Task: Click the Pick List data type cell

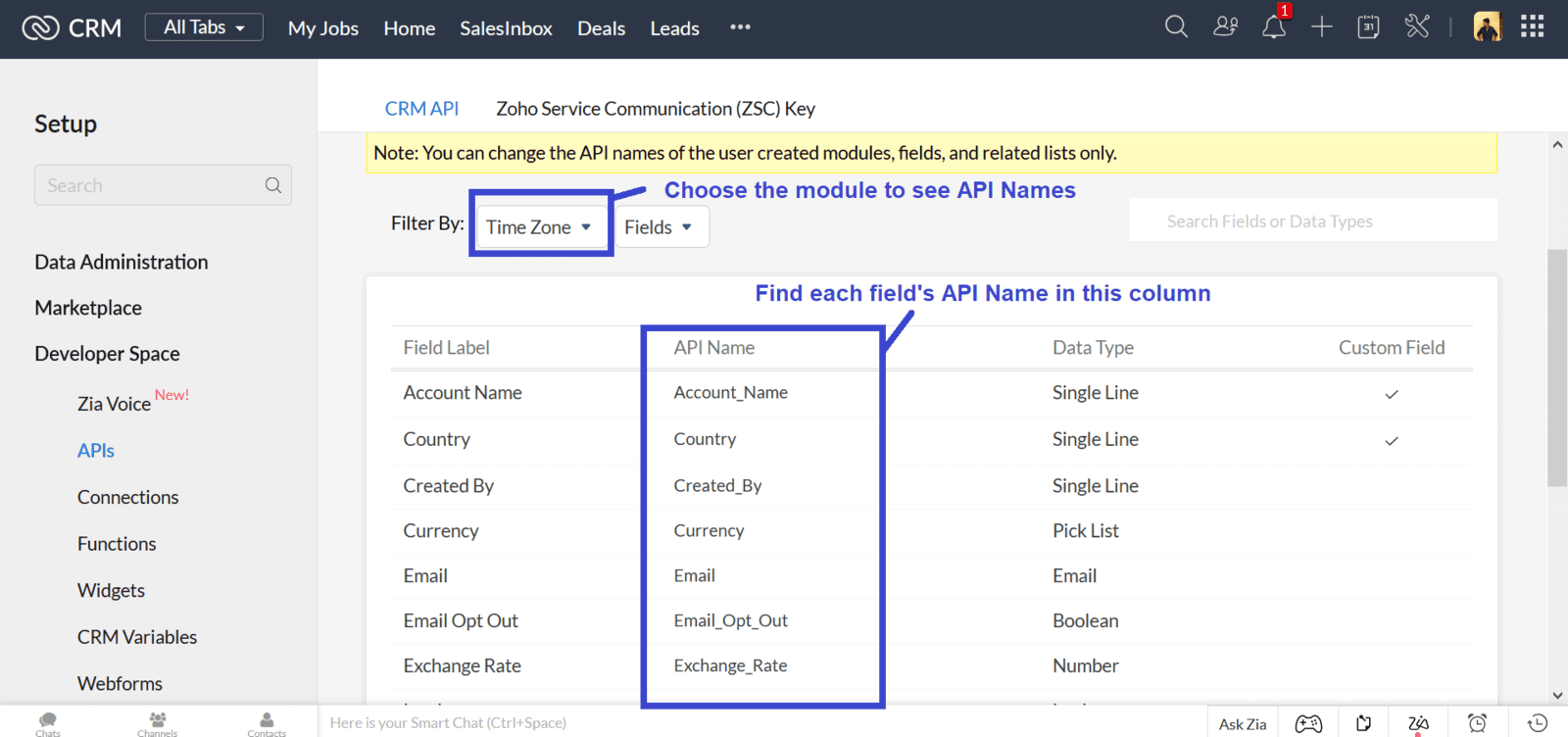Action: click(x=1086, y=530)
